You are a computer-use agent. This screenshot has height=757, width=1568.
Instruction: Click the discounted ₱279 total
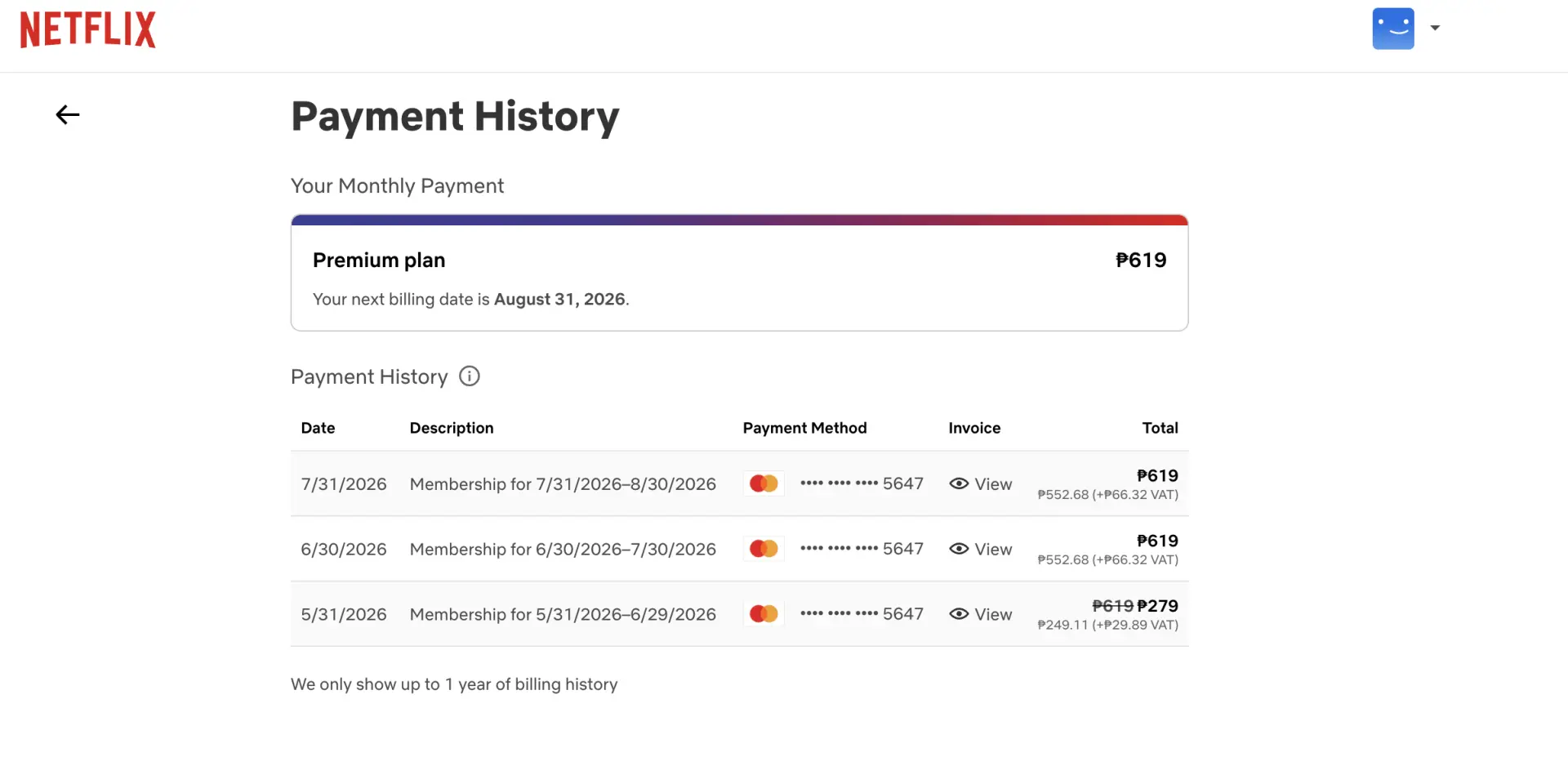(x=1157, y=606)
